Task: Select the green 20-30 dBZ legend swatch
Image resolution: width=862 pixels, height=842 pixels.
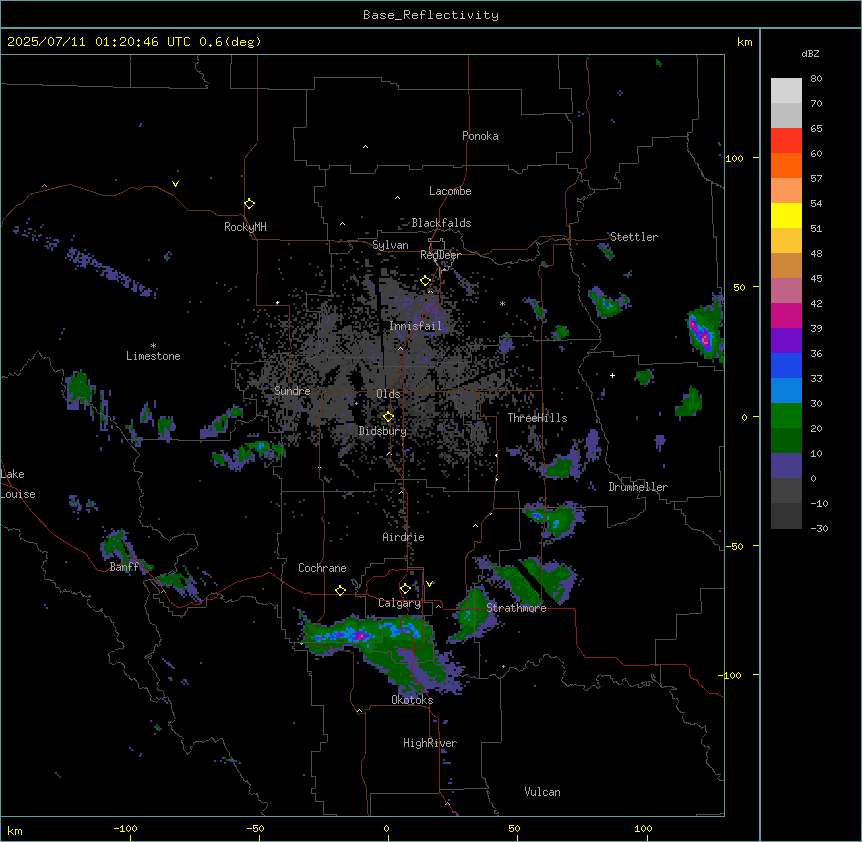Action: pyautogui.click(x=786, y=416)
